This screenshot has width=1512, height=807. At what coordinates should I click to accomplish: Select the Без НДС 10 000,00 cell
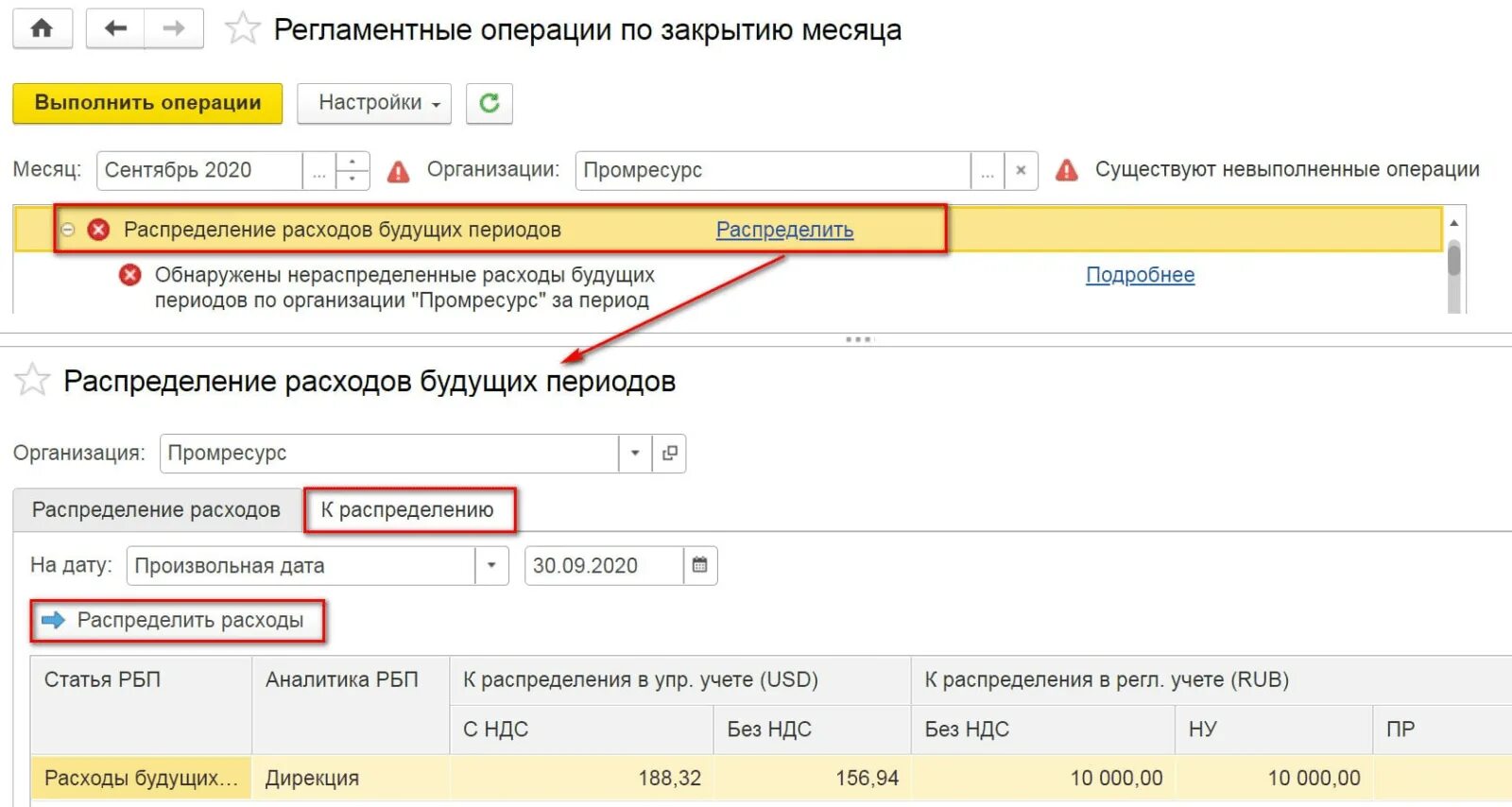click(x=1043, y=778)
